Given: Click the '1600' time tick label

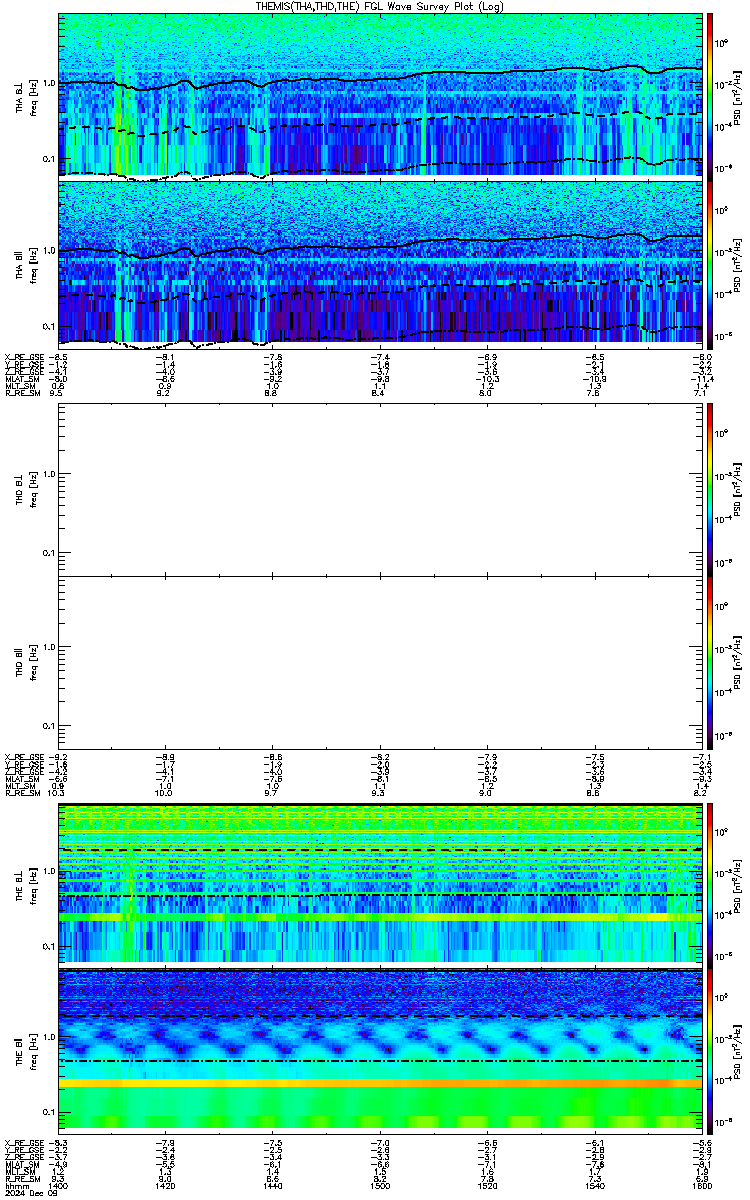Looking at the screenshot, I should (x=702, y=1185).
